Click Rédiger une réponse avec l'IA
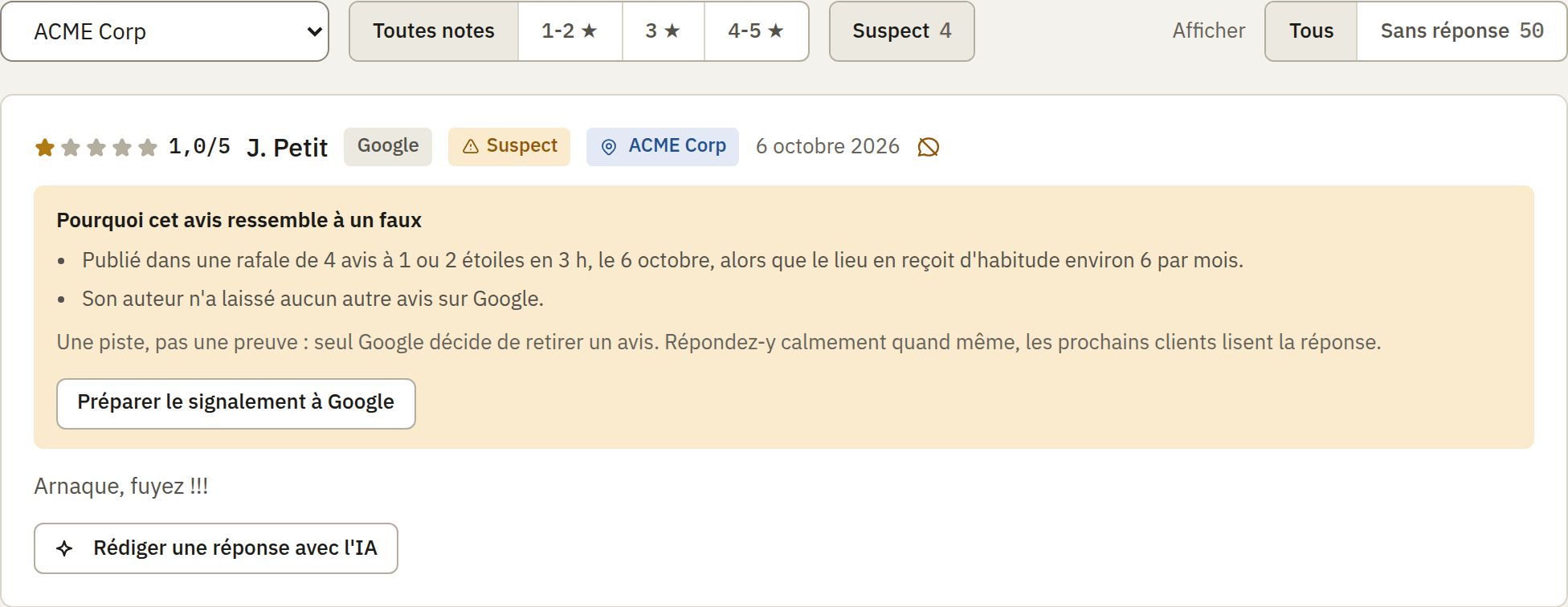This screenshot has height=607, width=1568. 216,548
